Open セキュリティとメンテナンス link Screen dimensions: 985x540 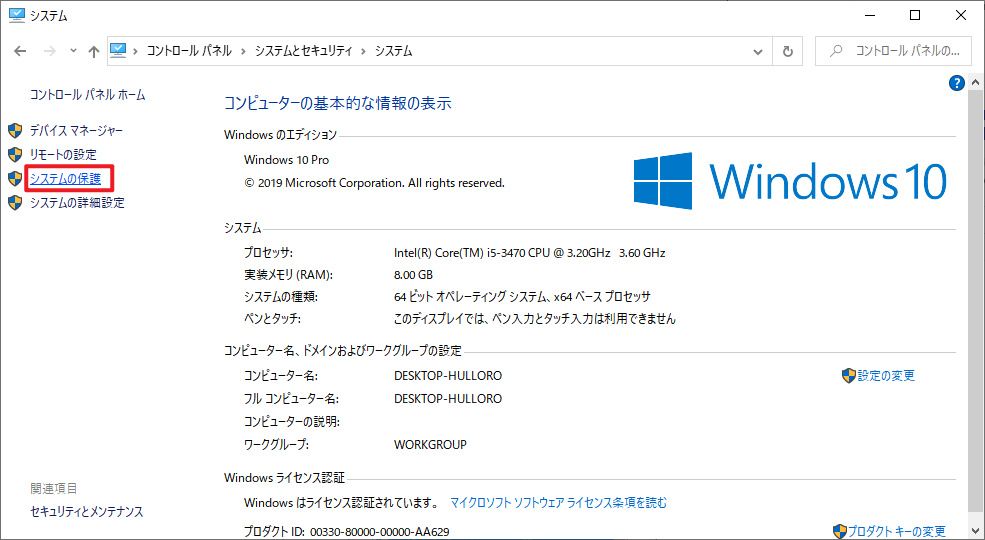click(x=87, y=512)
